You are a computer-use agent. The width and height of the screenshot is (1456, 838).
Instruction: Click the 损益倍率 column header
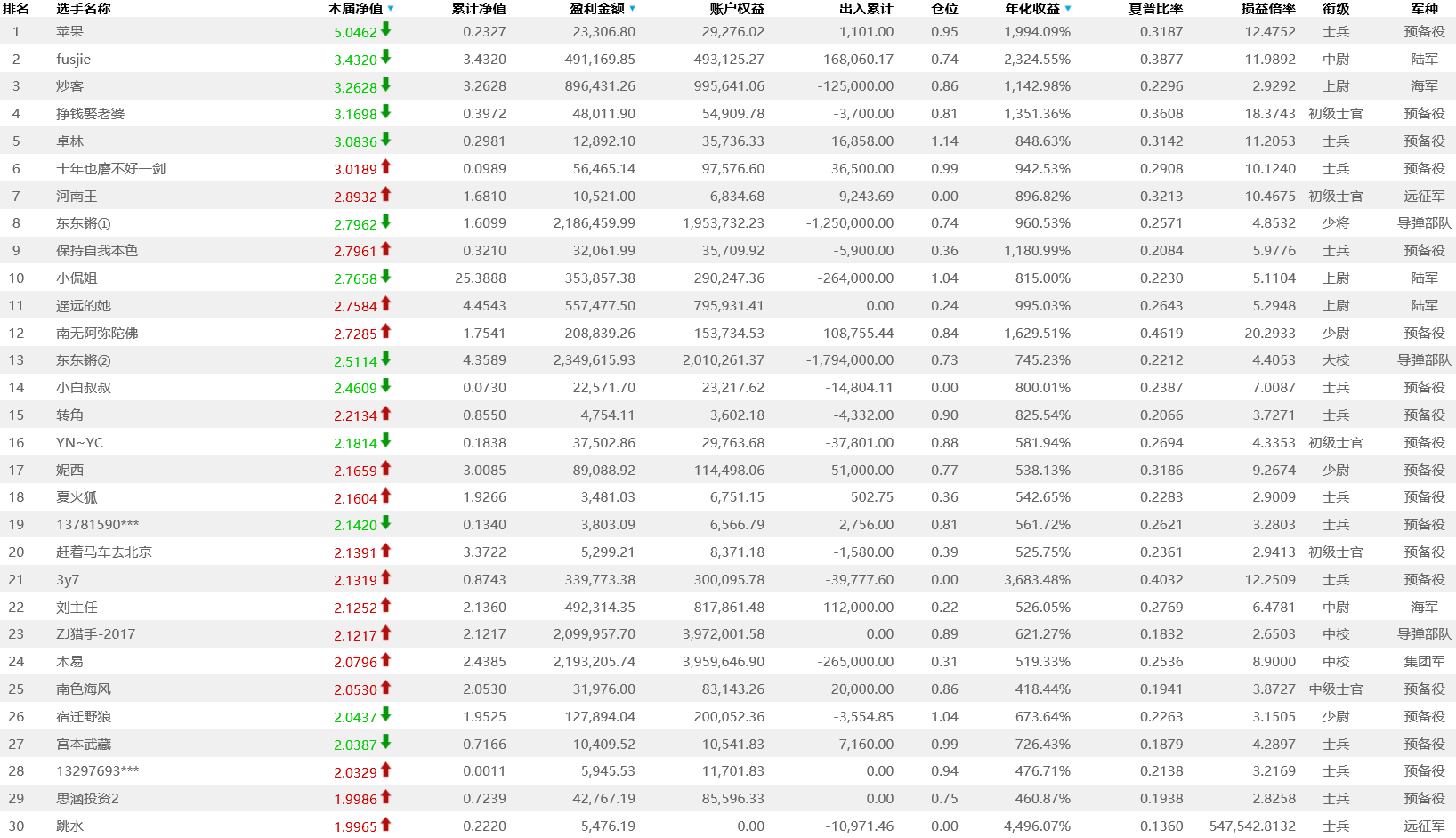click(1268, 9)
